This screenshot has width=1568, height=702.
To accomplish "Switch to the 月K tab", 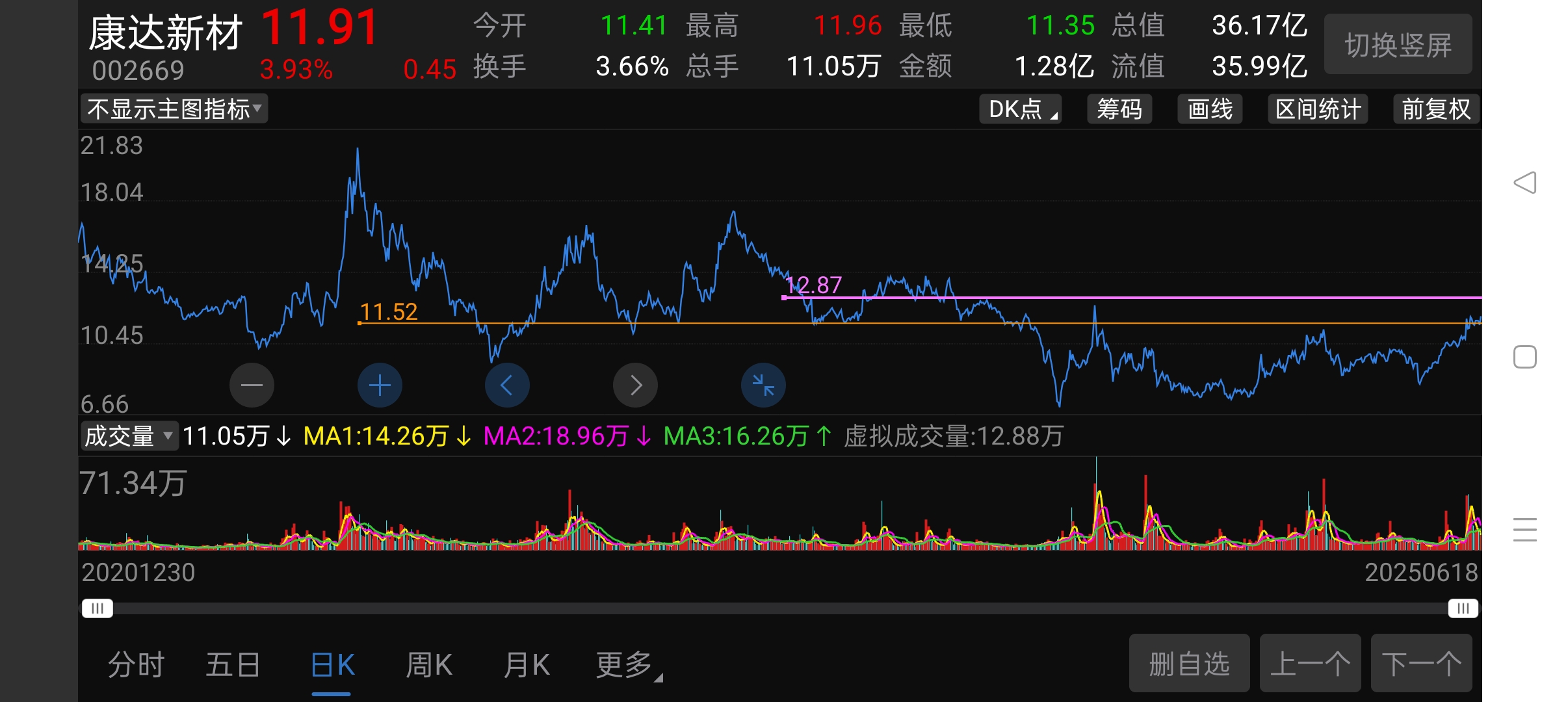I will click(527, 665).
